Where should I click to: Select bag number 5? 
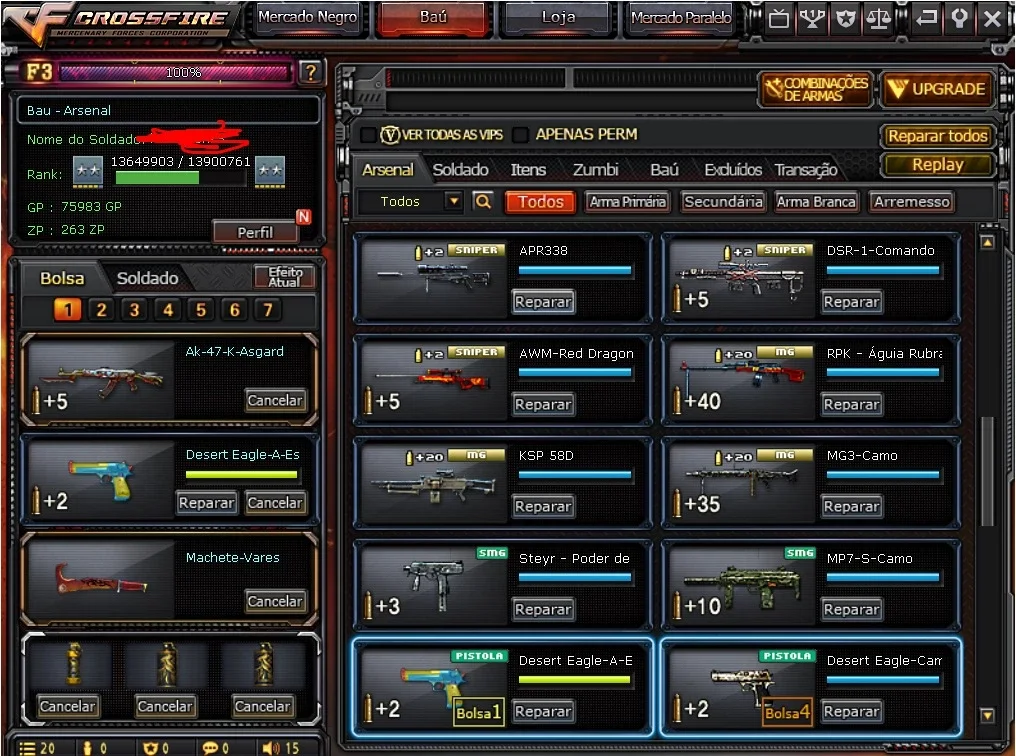click(201, 310)
